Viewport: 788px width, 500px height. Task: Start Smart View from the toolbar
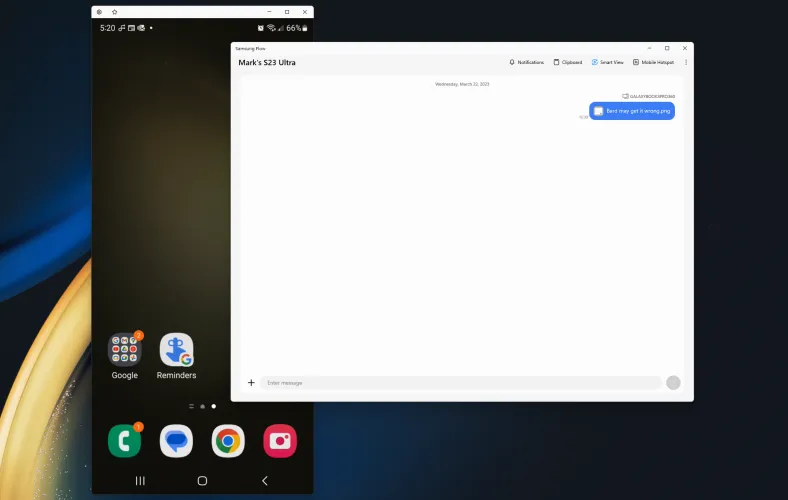coord(607,62)
